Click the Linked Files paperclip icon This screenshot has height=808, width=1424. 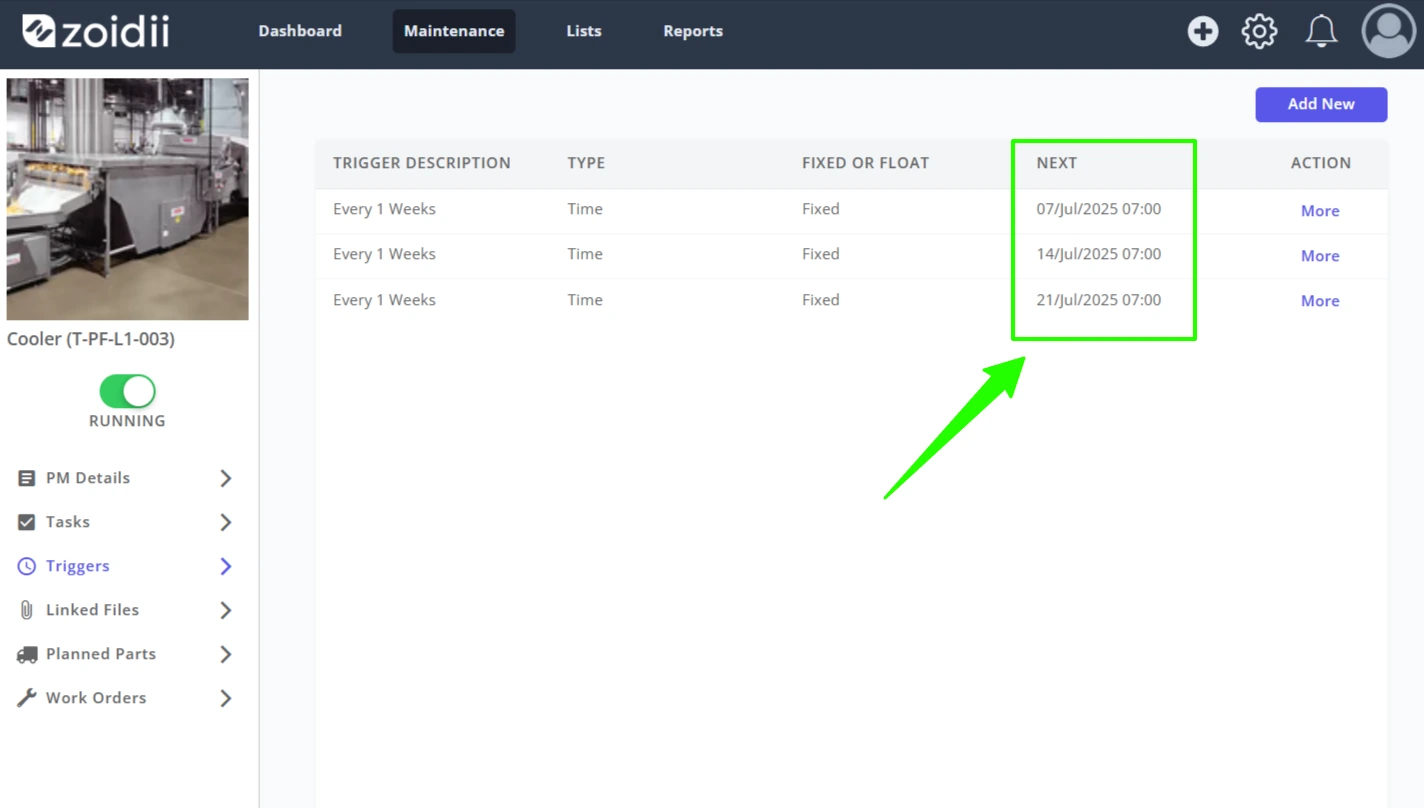tap(27, 610)
